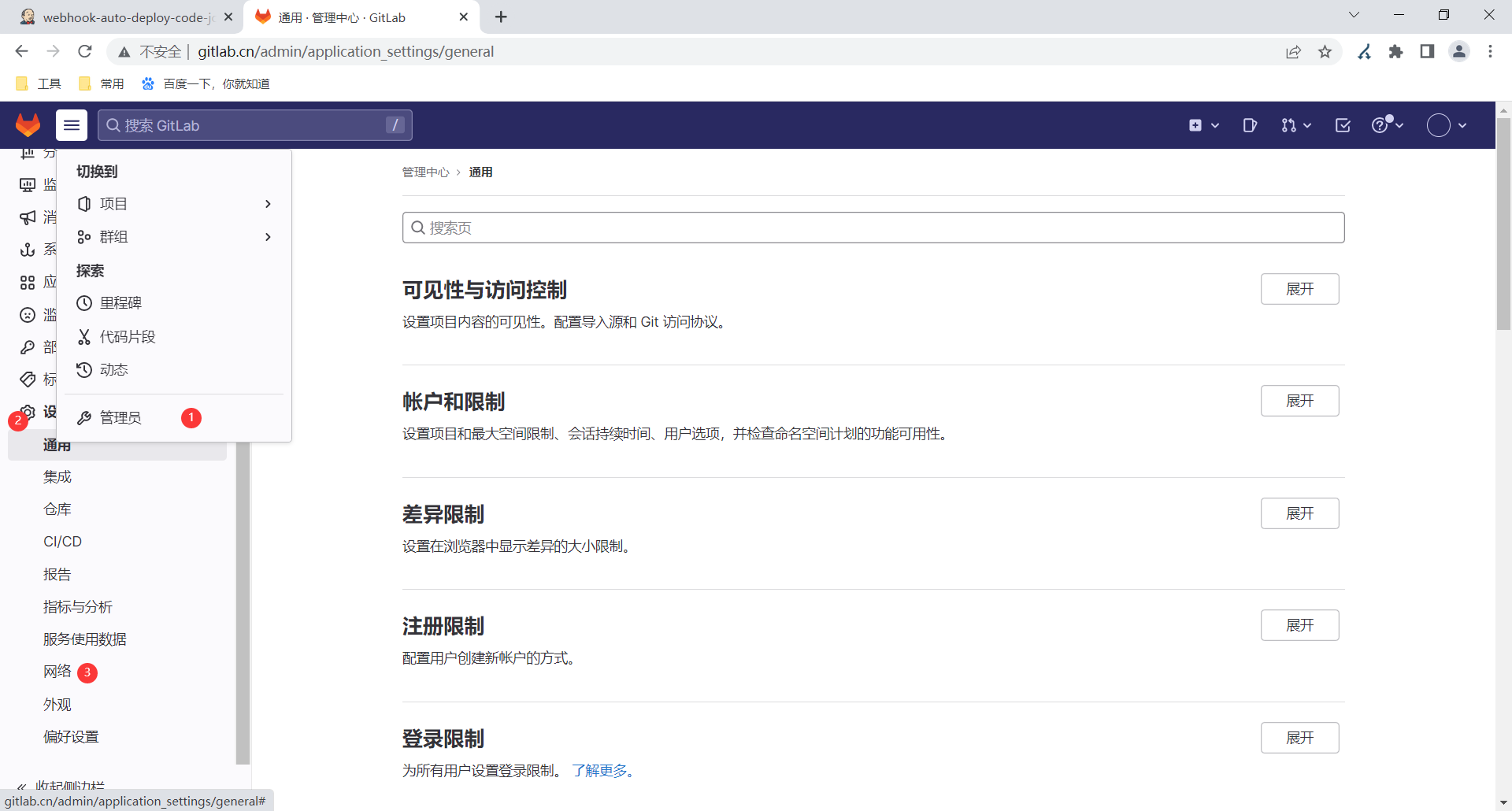This screenshot has width=1512, height=811.
Task: Open the 群组 submenu chevron
Action: point(268,237)
